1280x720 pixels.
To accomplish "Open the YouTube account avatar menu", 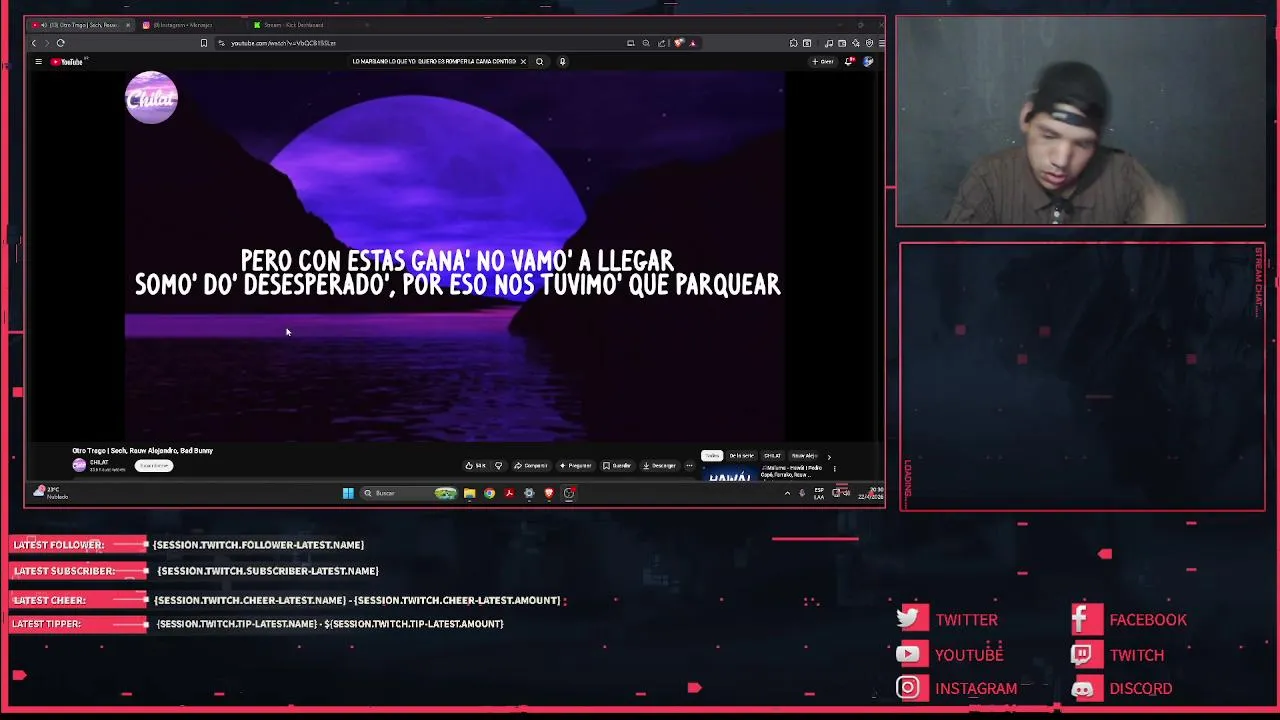I will pos(868,62).
